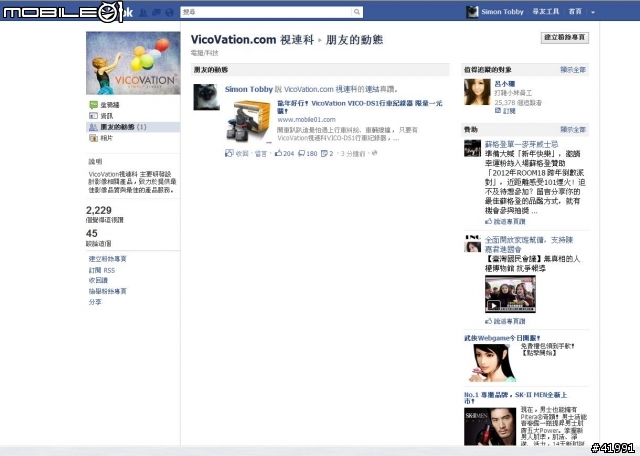
Task: Click the 收回 unlike link under the post
Action: click(242, 153)
